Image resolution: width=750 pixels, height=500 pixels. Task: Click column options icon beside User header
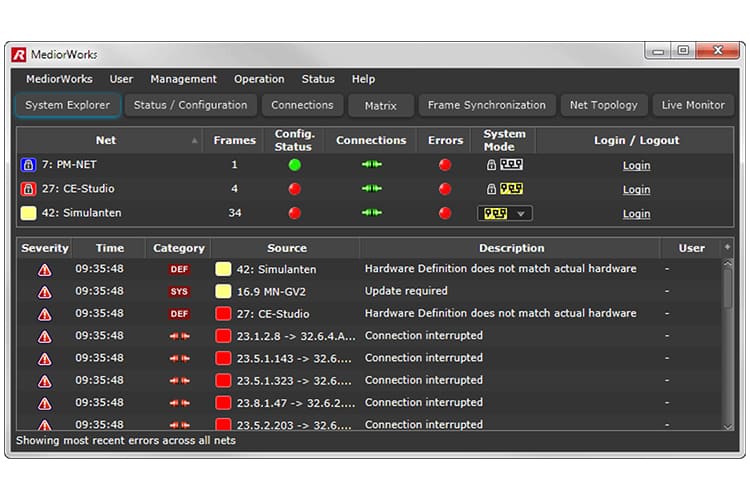tap(727, 247)
